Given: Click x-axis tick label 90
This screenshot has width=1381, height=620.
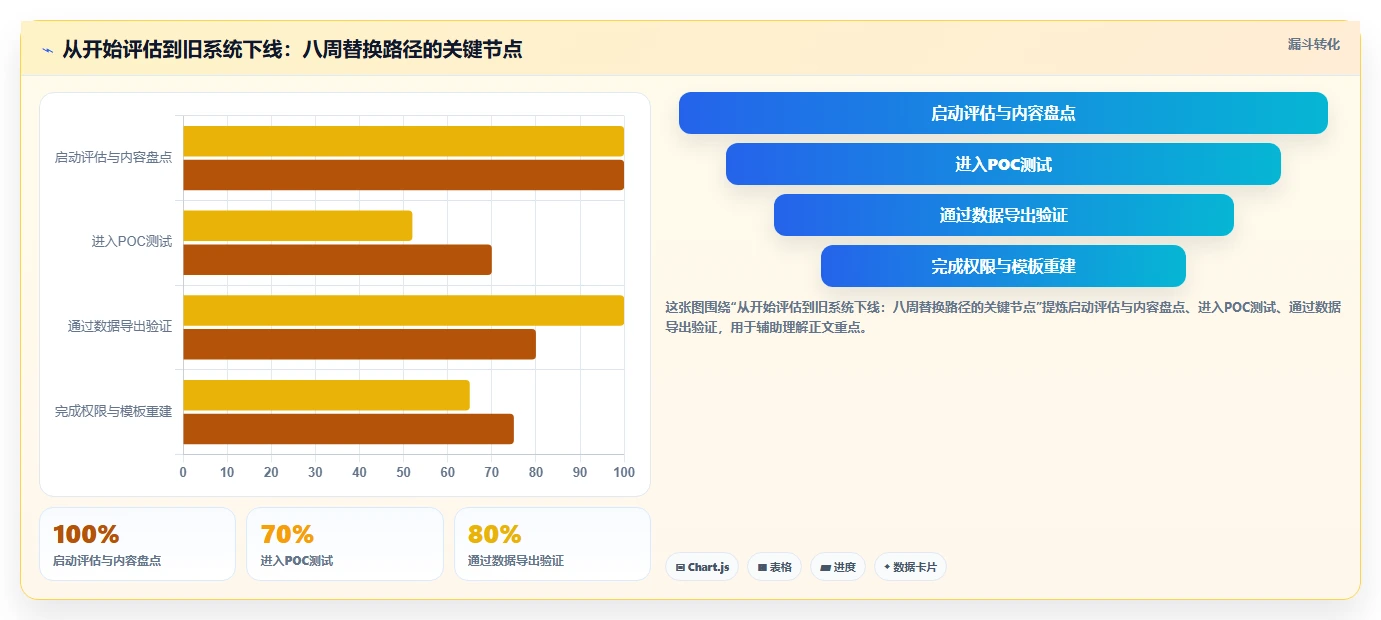Looking at the screenshot, I should tap(580, 472).
